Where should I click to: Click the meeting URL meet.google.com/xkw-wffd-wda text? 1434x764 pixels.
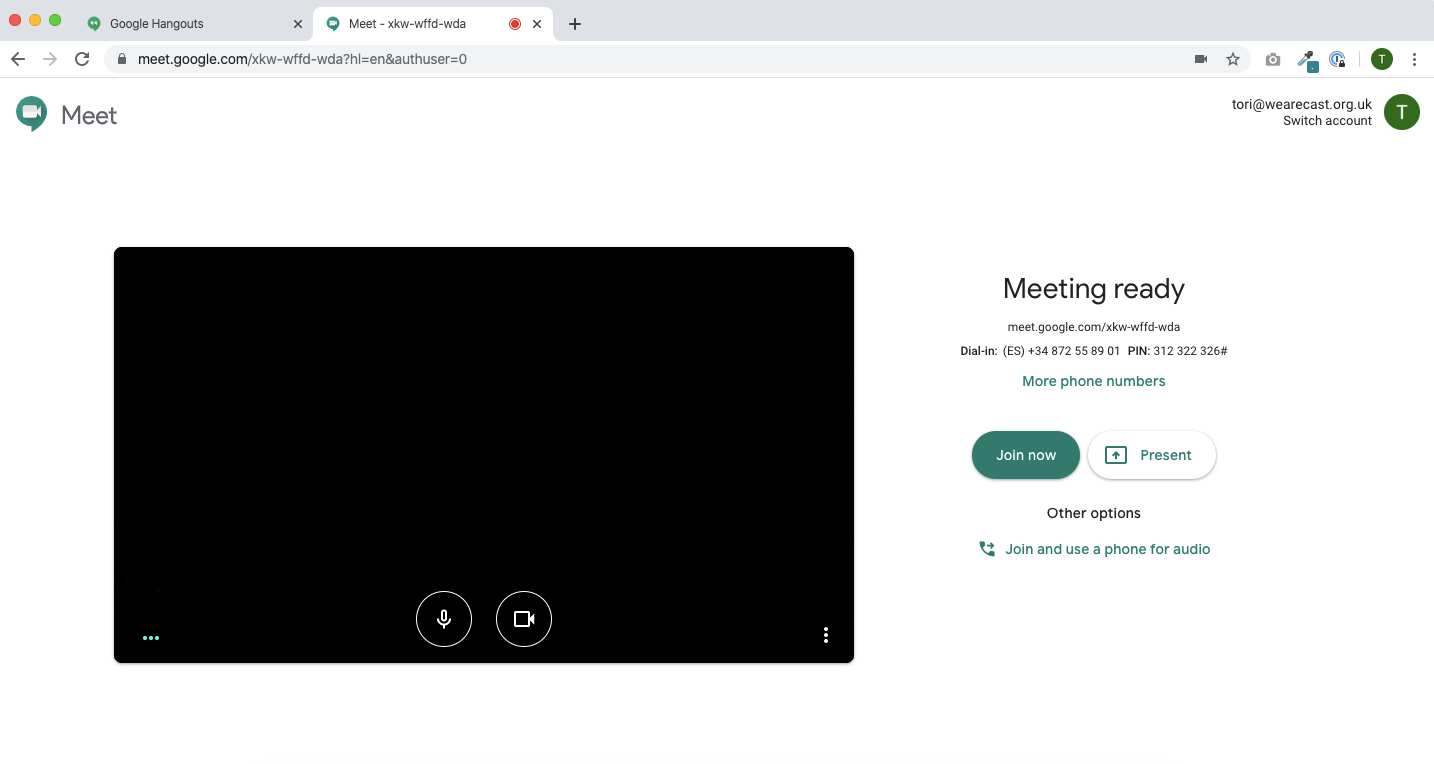[1094, 327]
